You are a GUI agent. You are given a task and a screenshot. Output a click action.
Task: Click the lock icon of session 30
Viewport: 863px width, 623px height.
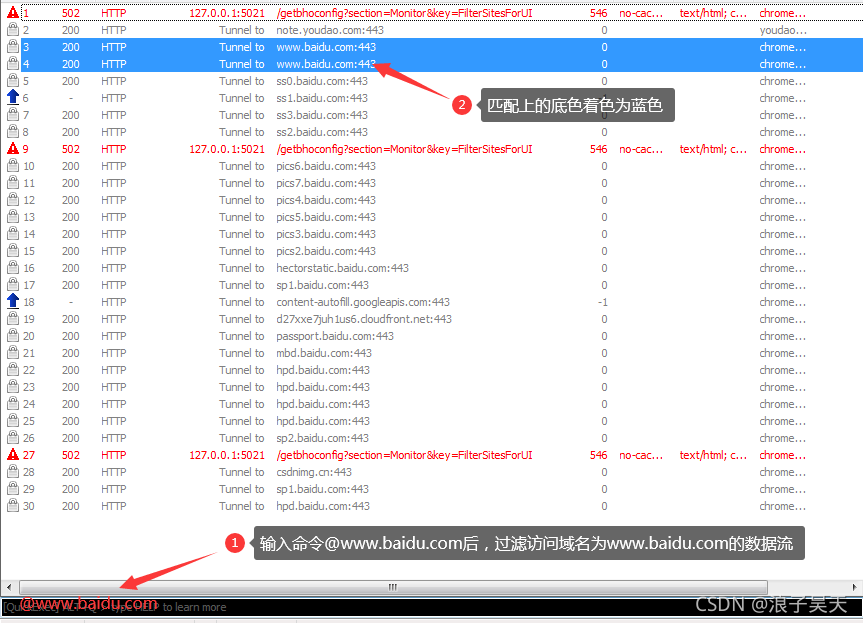[x=13, y=506]
